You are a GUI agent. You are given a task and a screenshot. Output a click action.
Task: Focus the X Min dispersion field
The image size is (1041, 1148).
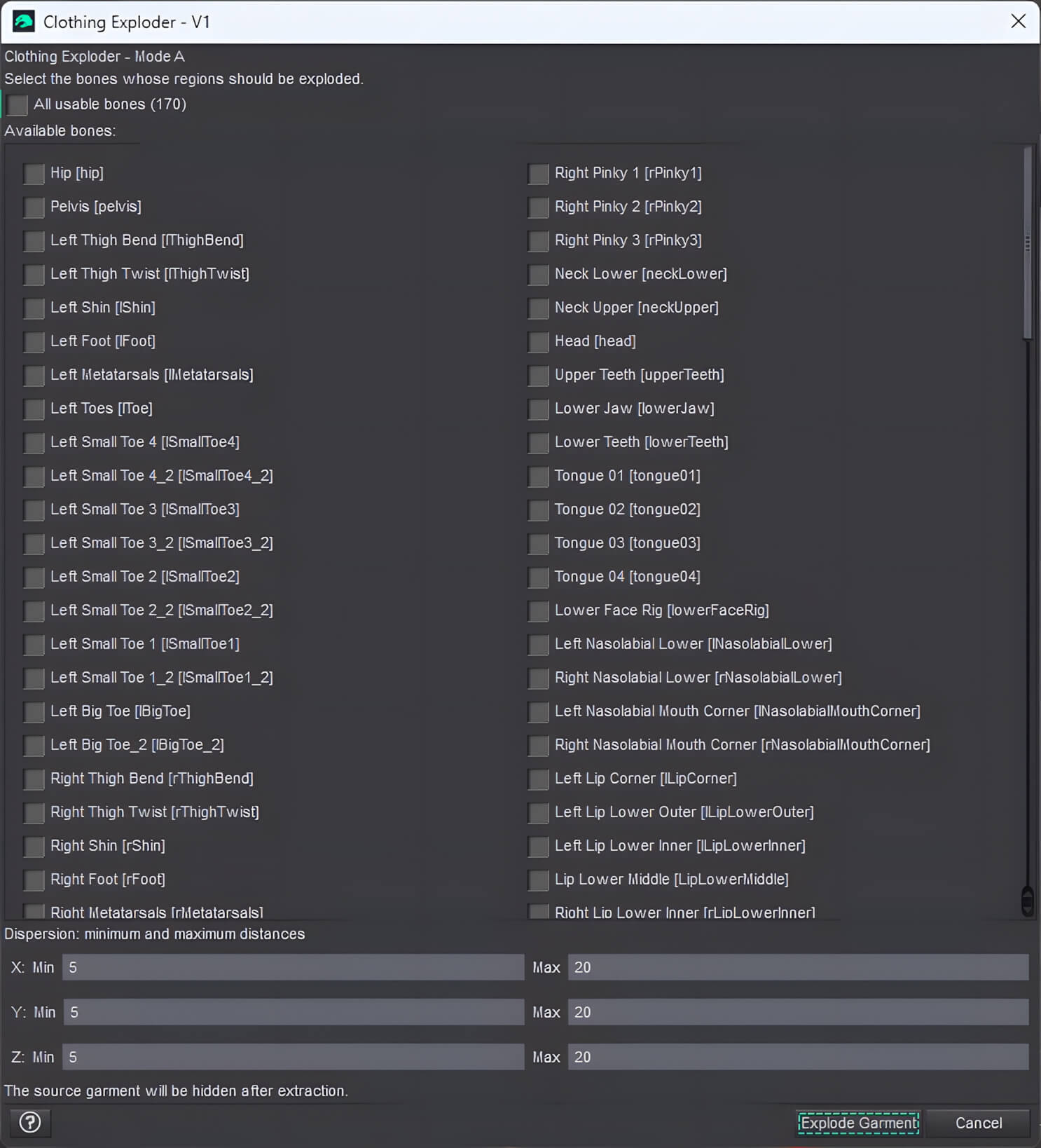coord(293,967)
